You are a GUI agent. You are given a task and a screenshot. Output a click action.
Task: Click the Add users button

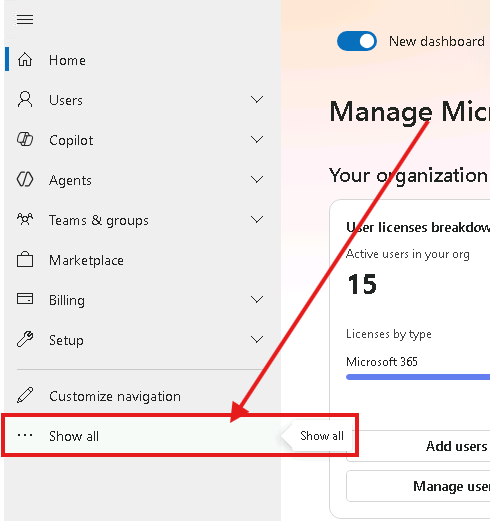(x=418, y=446)
